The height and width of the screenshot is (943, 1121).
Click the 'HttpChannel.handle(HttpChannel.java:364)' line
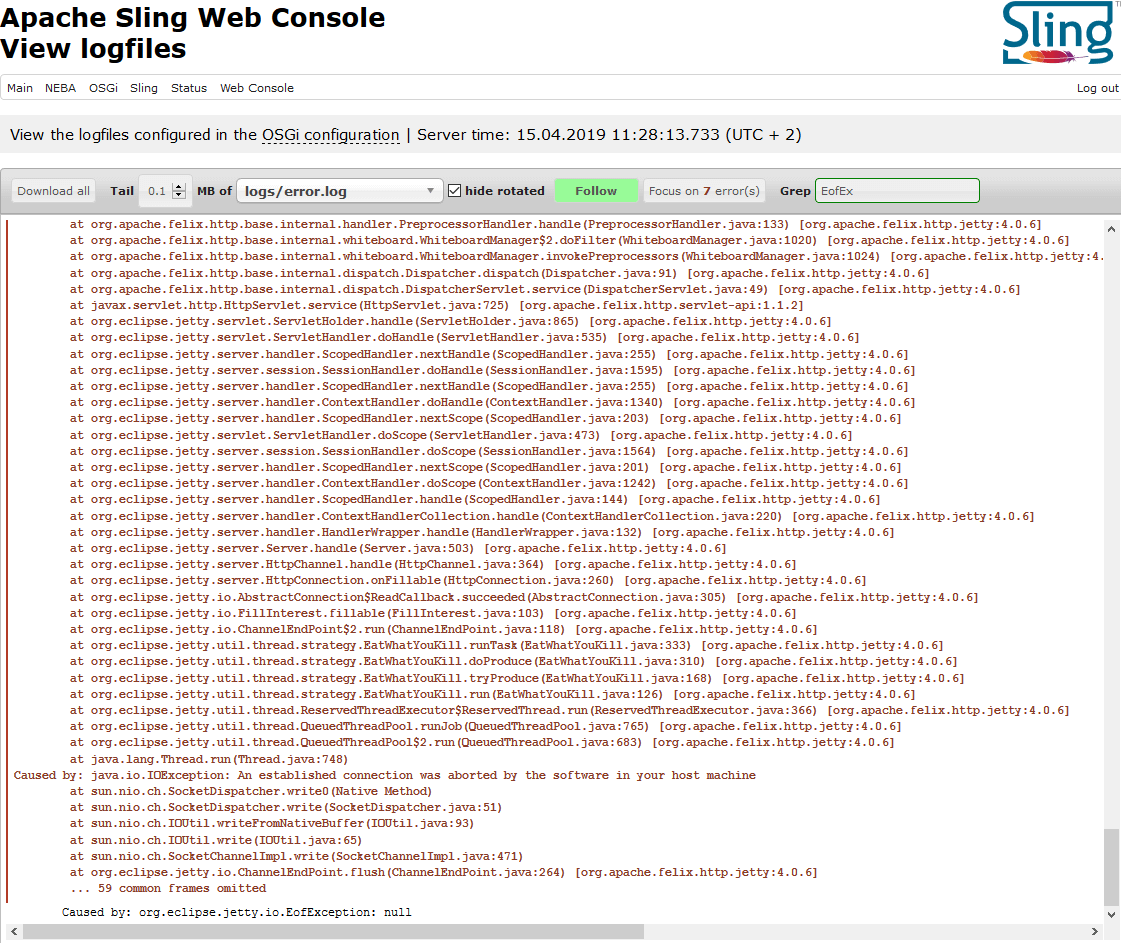[x=433, y=565]
